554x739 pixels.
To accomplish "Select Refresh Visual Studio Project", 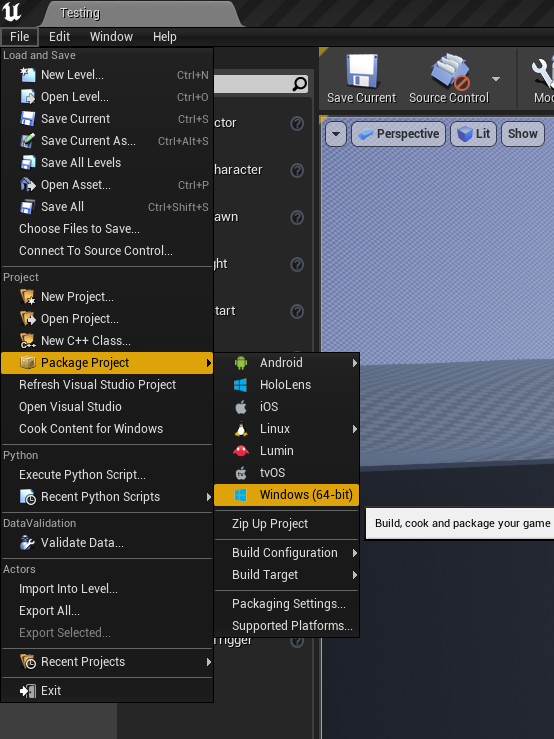I will (x=107, y=385).
